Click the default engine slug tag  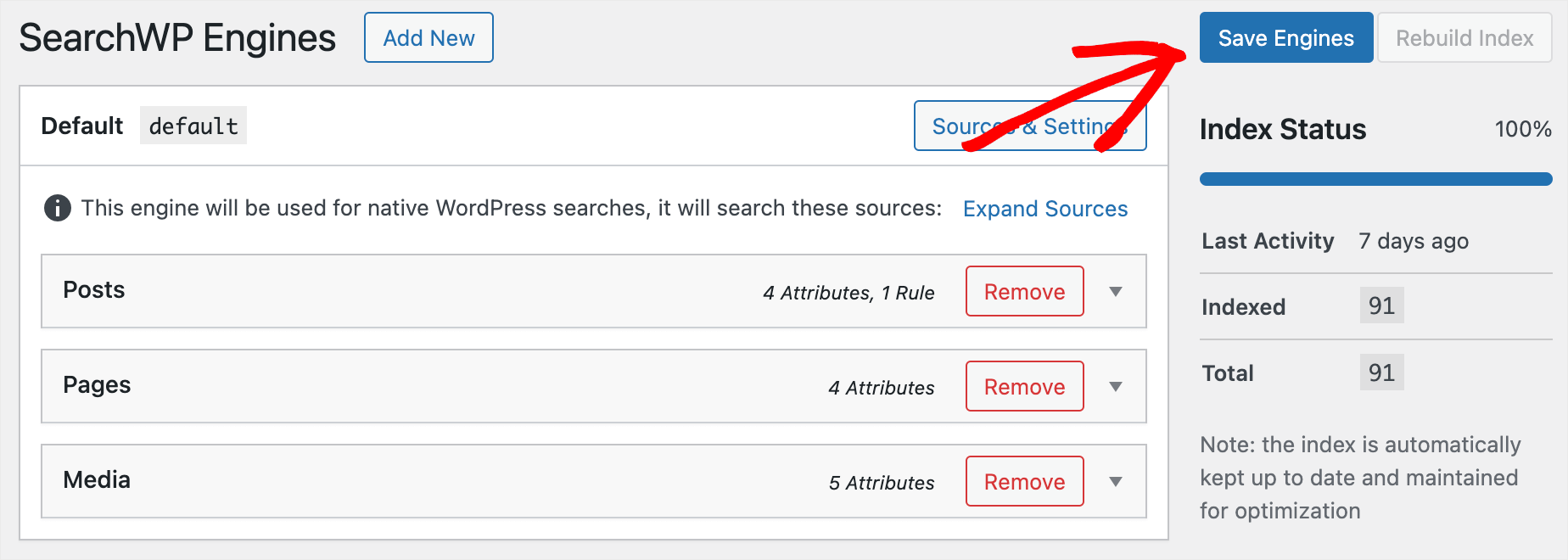[x=193, y=126]
